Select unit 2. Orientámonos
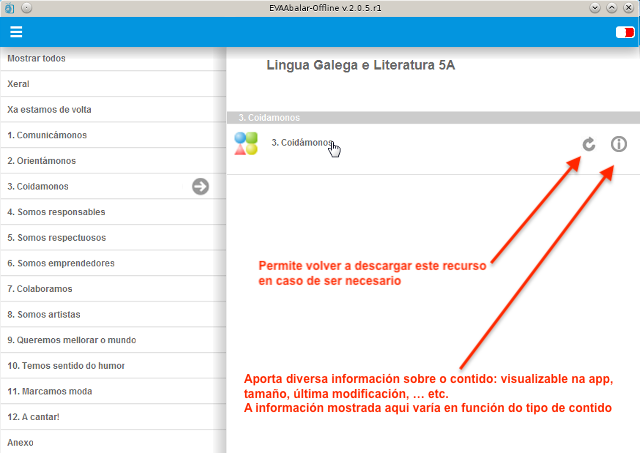 (x=41, y=161)
